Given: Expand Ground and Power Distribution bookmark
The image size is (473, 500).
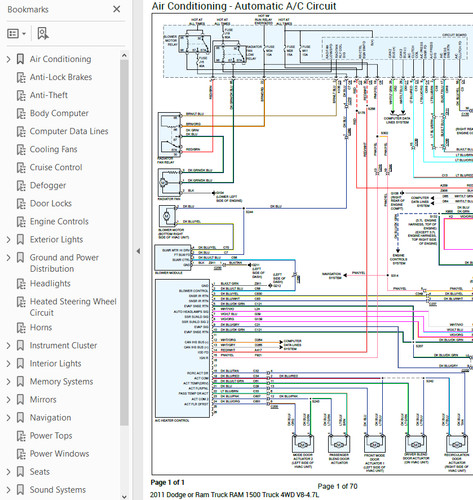Looking at the screenshot, I should coord(8,258).
